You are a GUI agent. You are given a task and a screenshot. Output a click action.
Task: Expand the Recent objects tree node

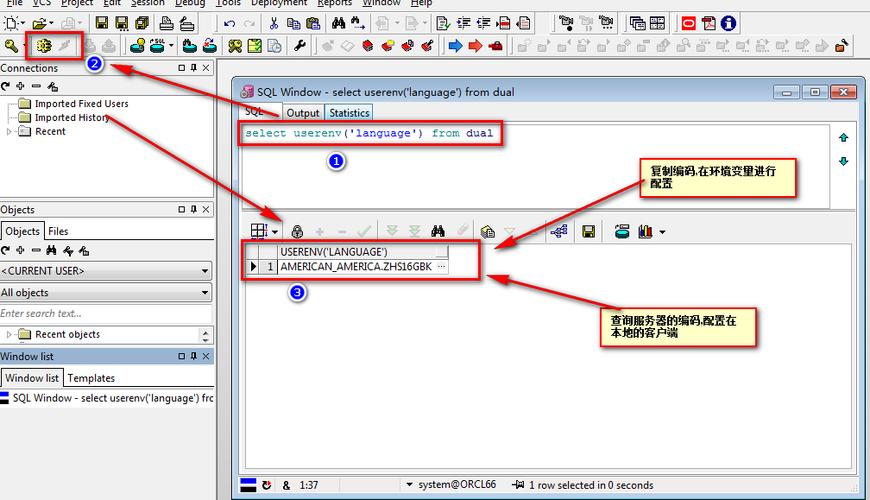(x=9, y=335)
